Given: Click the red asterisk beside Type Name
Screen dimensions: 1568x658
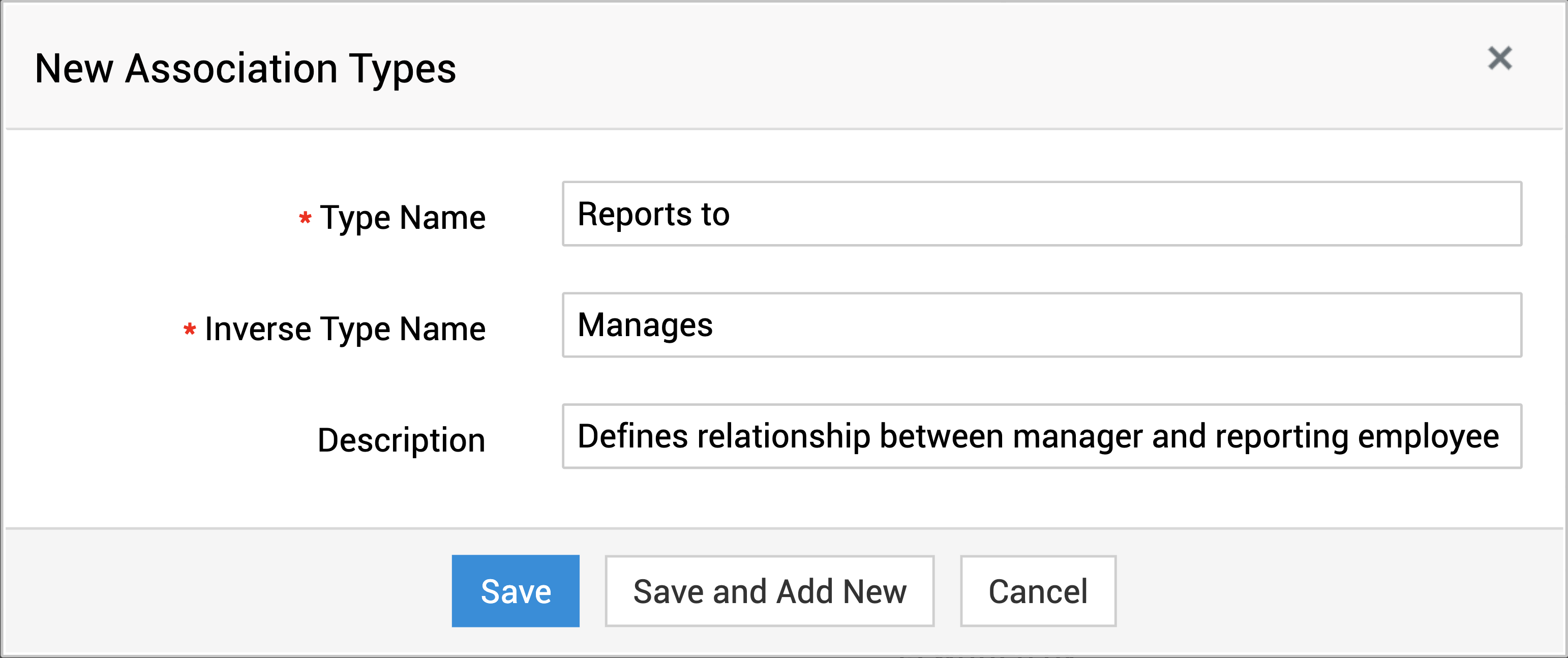Looking at the screenshot, I should 305,217.
